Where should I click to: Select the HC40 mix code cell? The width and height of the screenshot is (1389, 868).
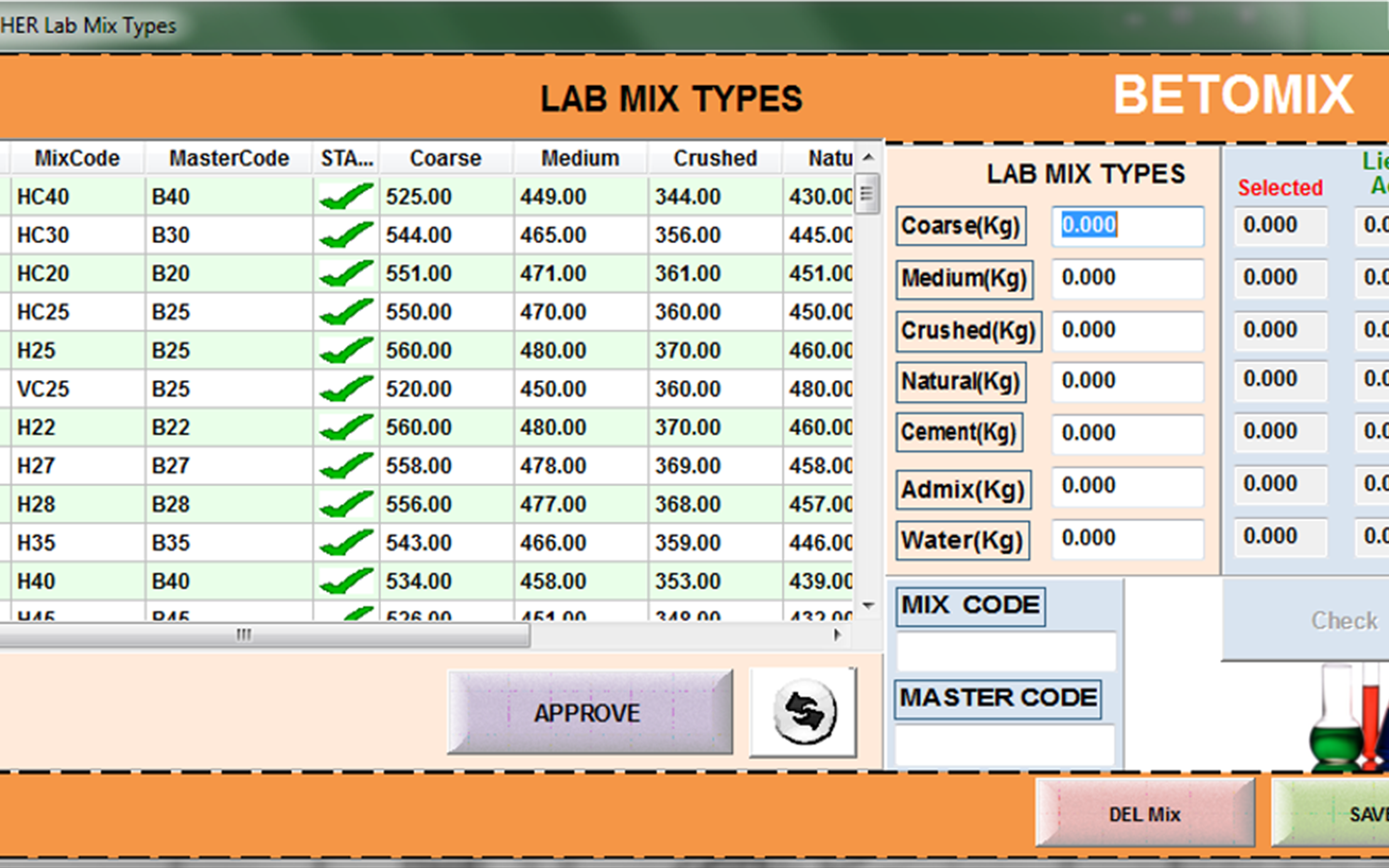pyautogui.click(x=77, y=197)
